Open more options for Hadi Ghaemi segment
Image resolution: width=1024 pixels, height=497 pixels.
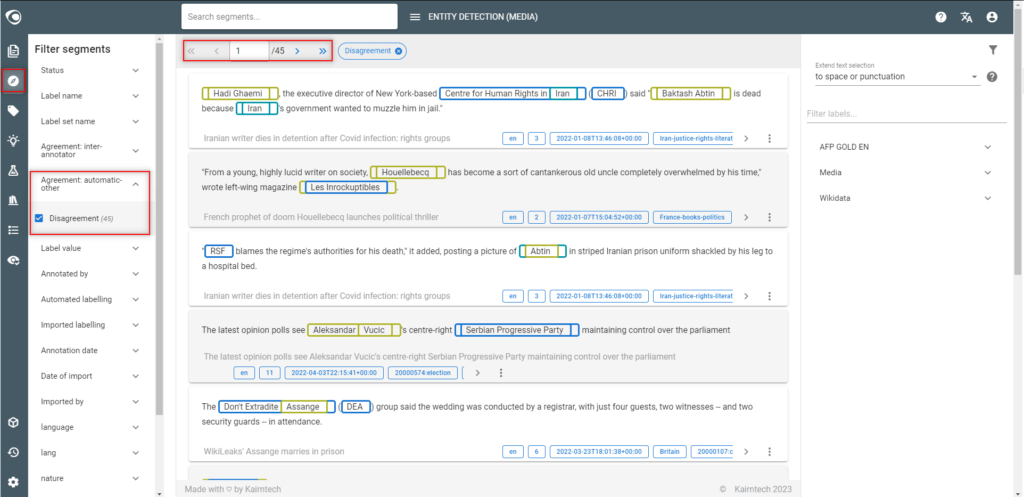pyautogui.click(x=769, y=138)
